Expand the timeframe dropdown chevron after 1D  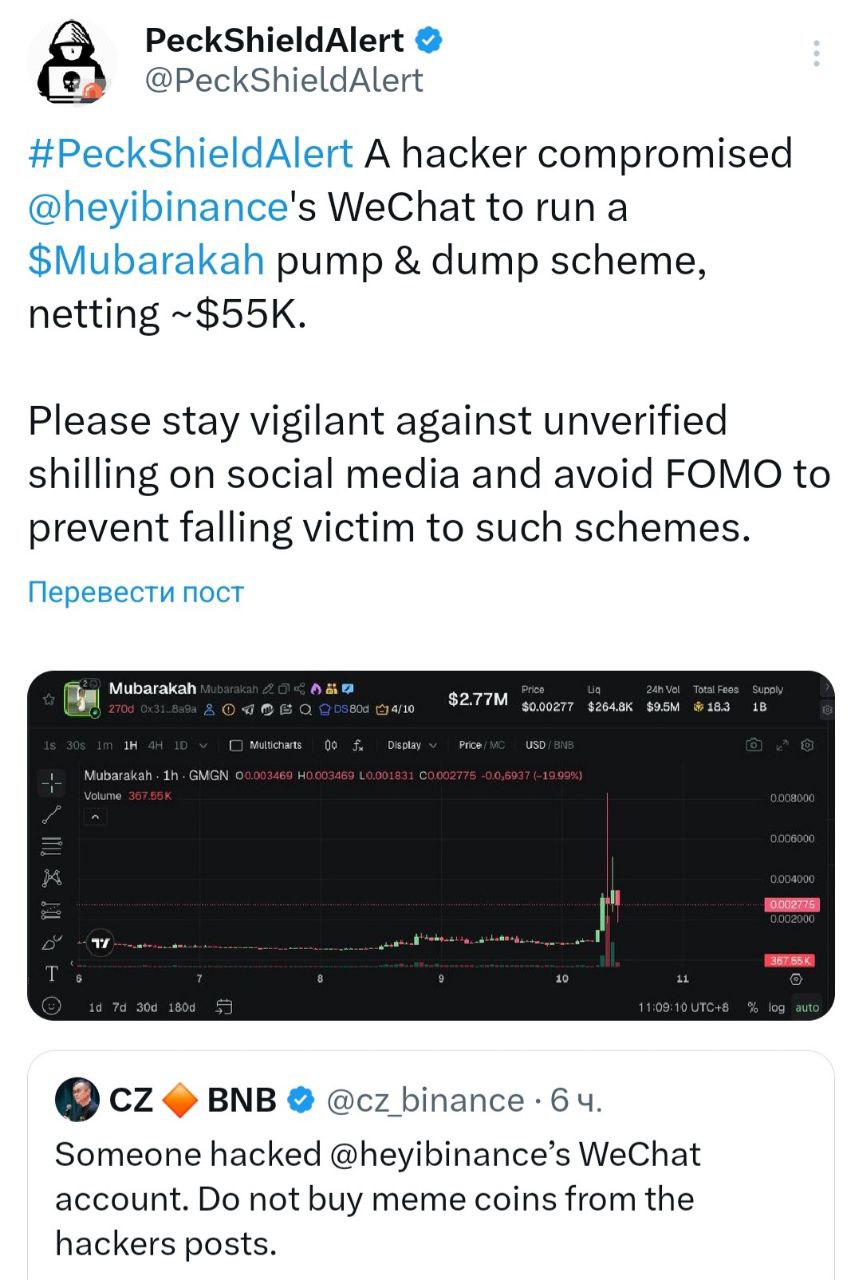pos(204,745)
